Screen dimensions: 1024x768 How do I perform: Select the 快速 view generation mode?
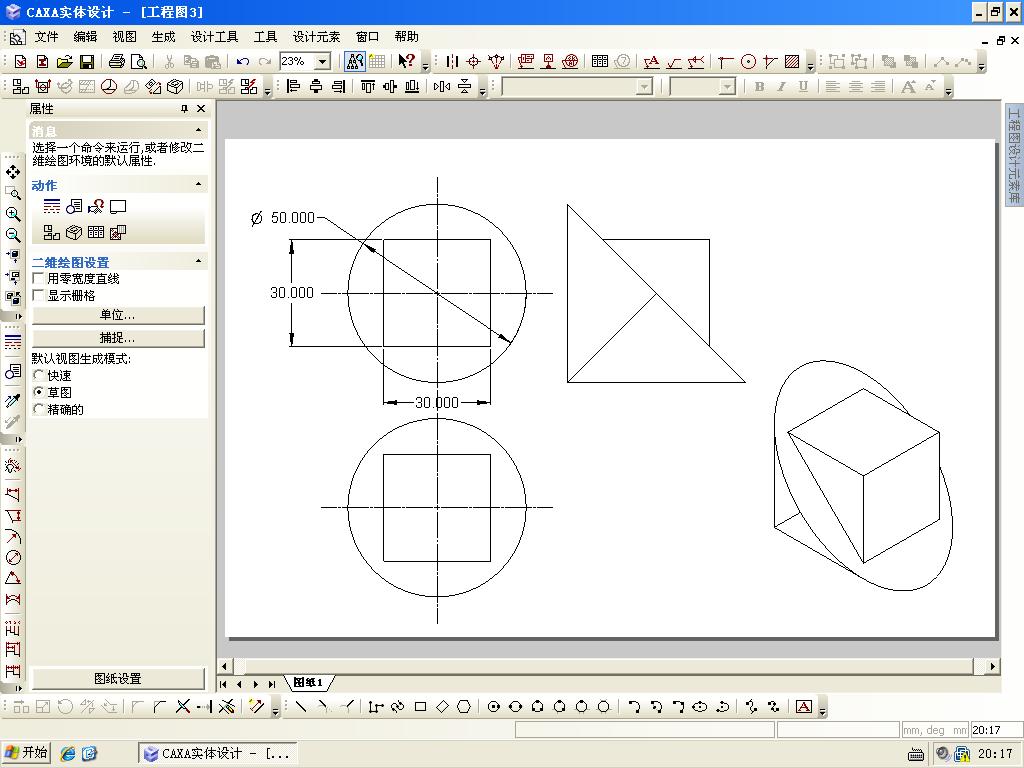pyautogui.click(x=39, y=376)
